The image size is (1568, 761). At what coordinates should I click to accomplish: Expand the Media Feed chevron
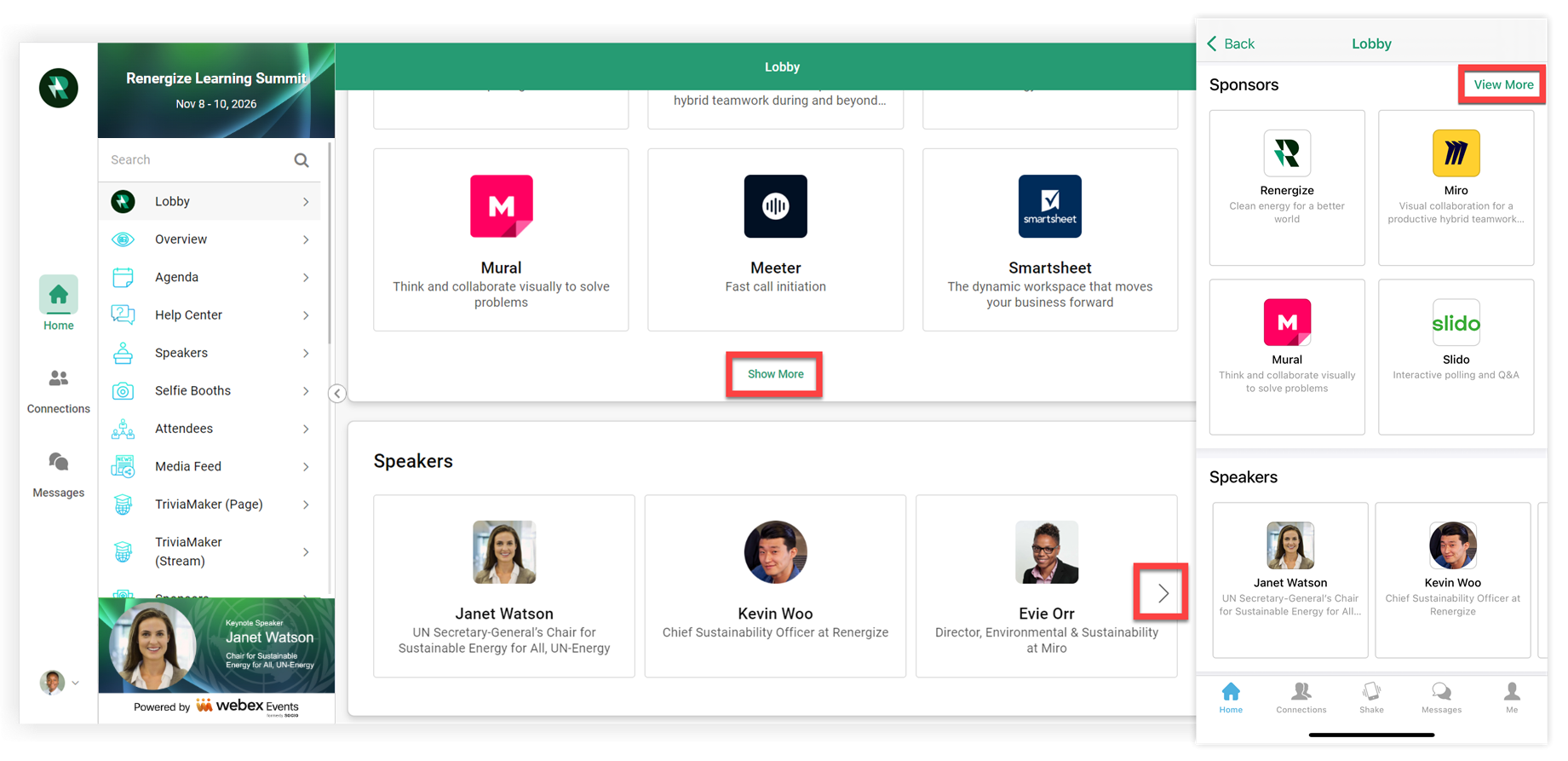(x=306, y=467)
